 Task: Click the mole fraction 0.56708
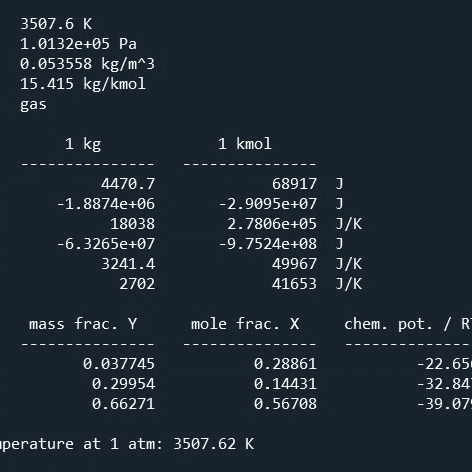coord(285,404)
